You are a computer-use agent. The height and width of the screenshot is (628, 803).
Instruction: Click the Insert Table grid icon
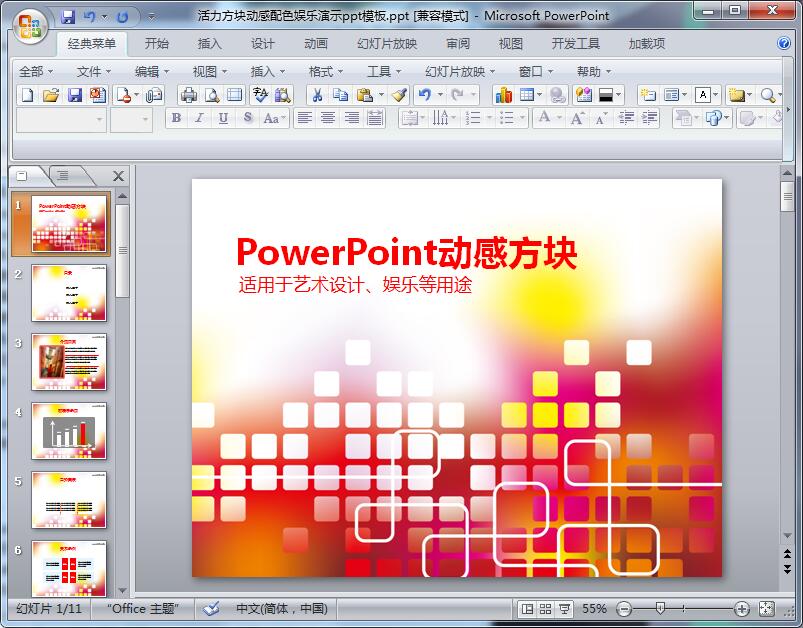526,95
